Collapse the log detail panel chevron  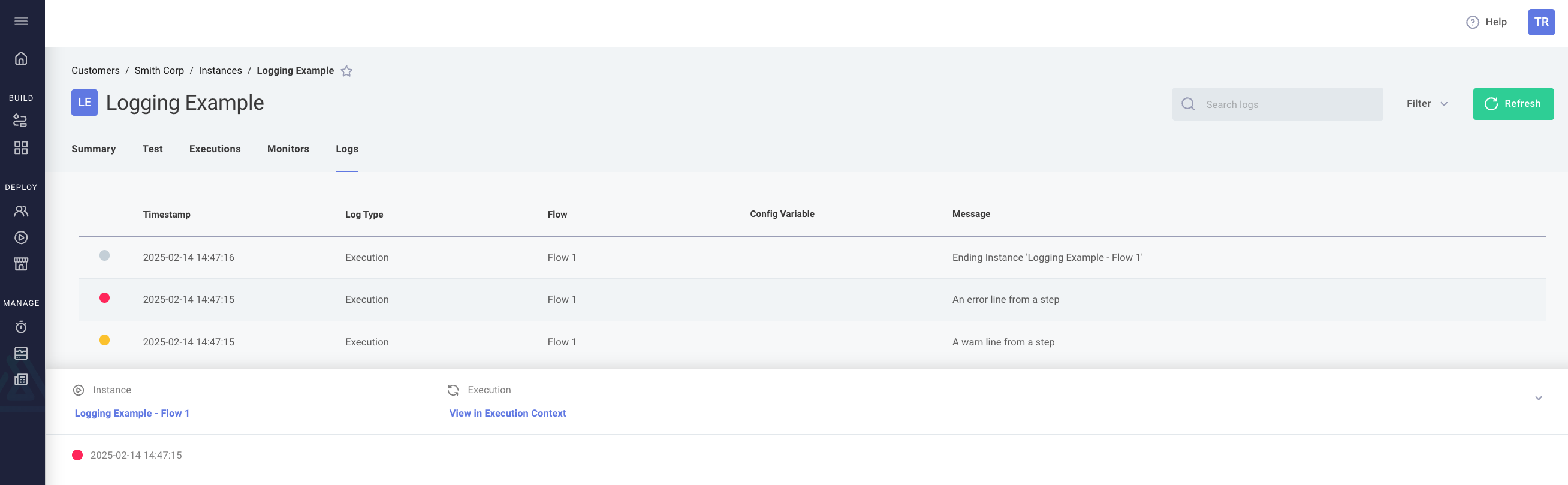click(x=1538, y=399)
